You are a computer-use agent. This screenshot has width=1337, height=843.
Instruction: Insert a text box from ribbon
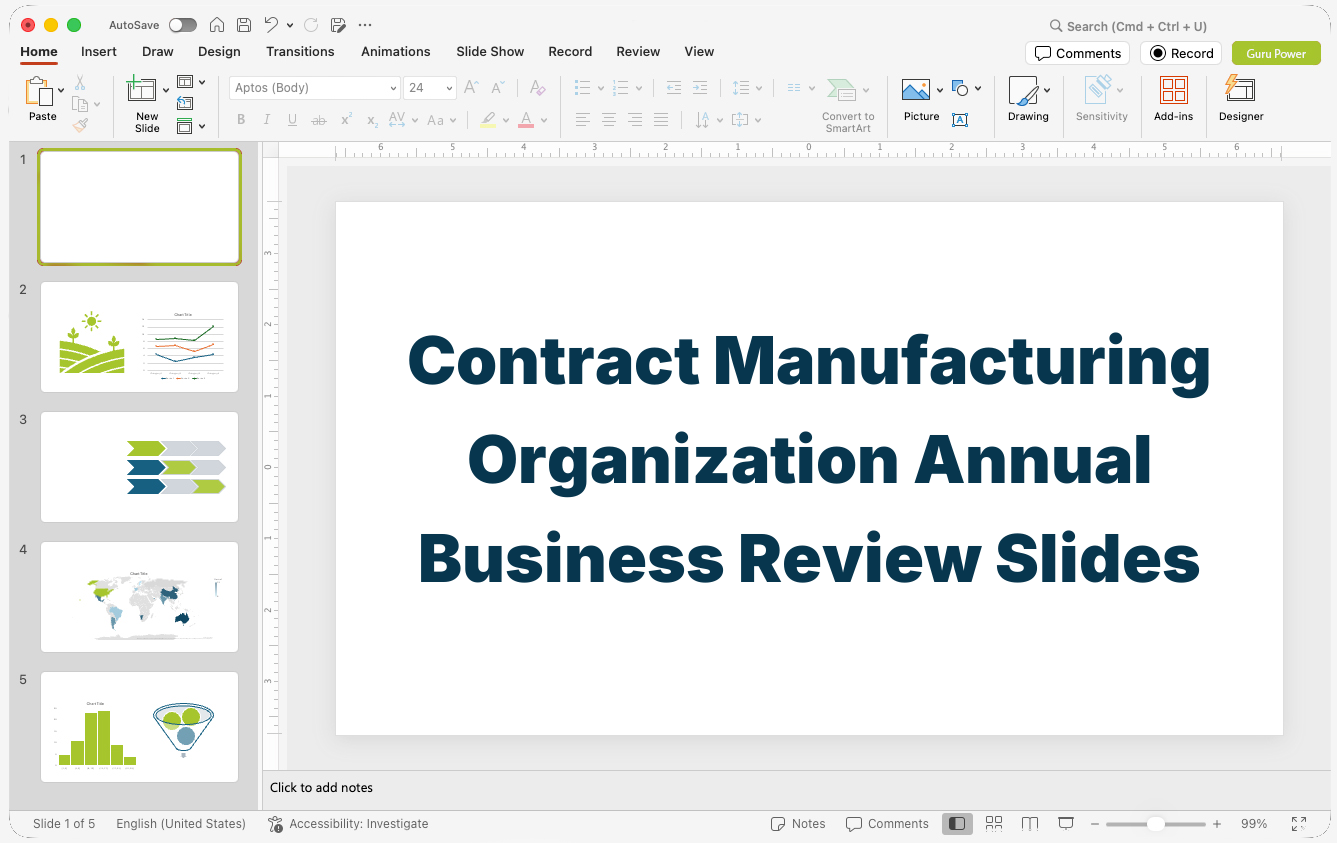pos(960,120)
